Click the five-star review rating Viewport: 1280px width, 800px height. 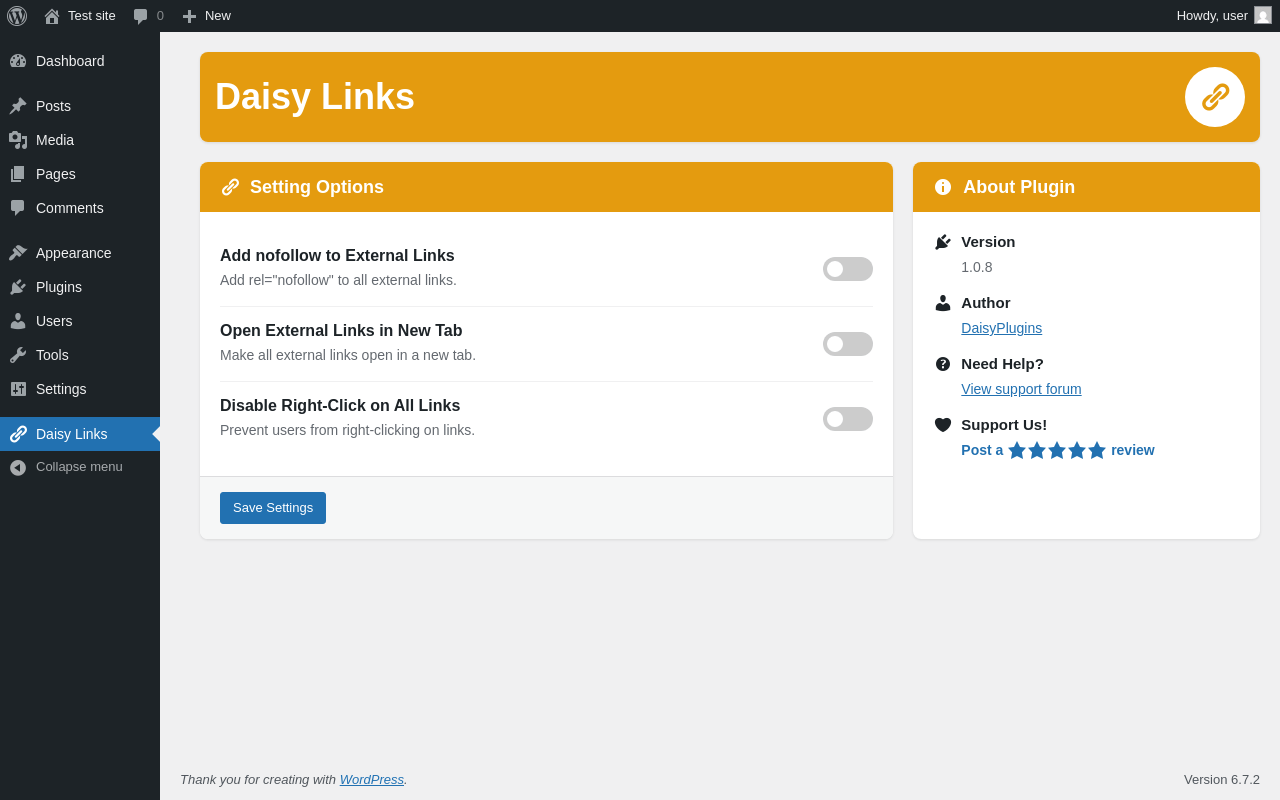pyautogui.click(x=1057, y=450)
